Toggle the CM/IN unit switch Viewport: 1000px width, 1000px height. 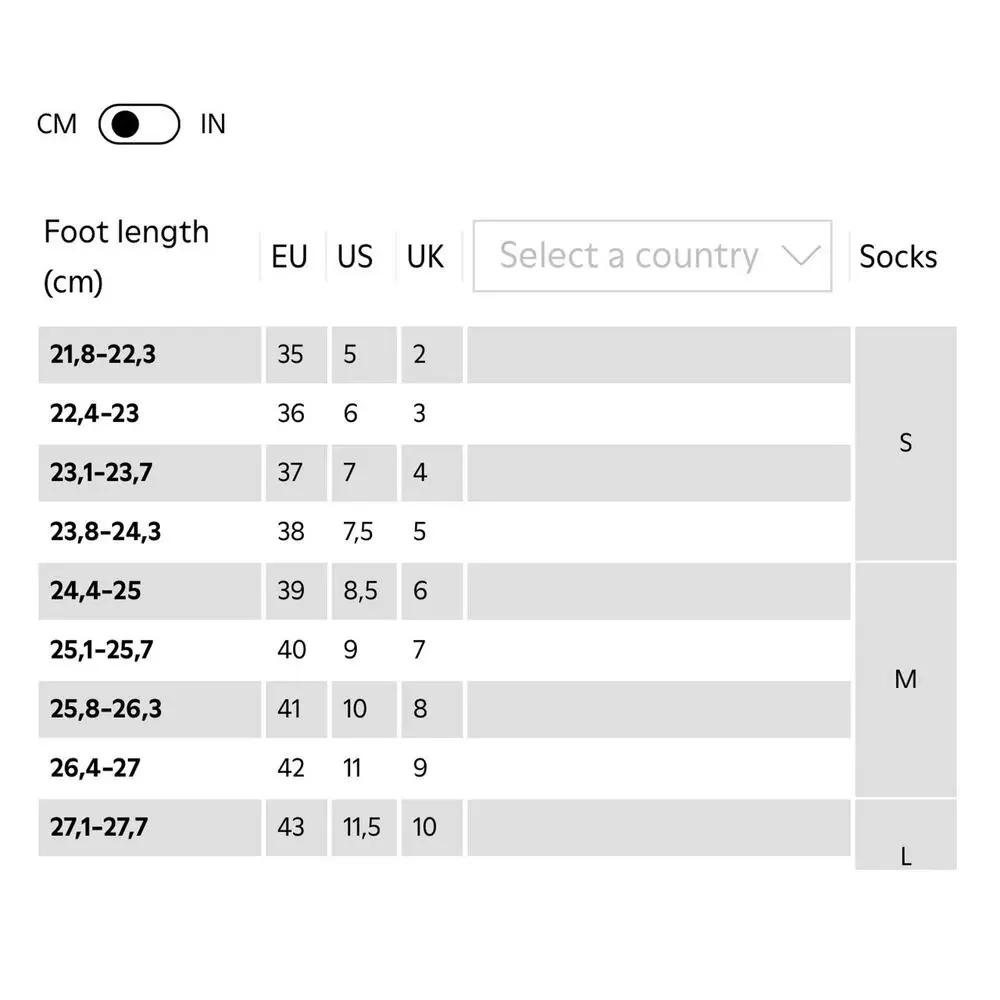pos(139,124)
